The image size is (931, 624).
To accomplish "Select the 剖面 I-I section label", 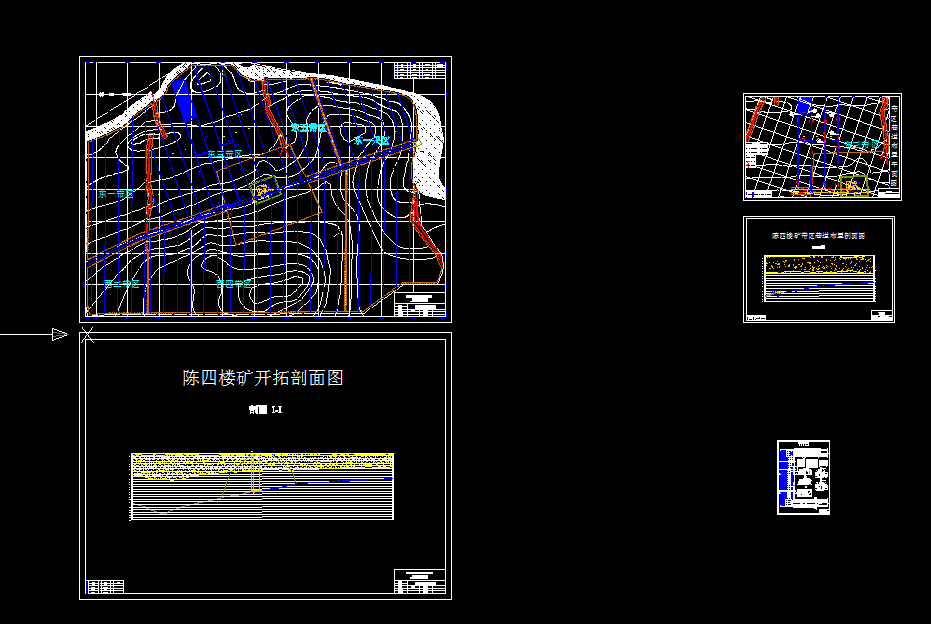I will coord(265,410).
